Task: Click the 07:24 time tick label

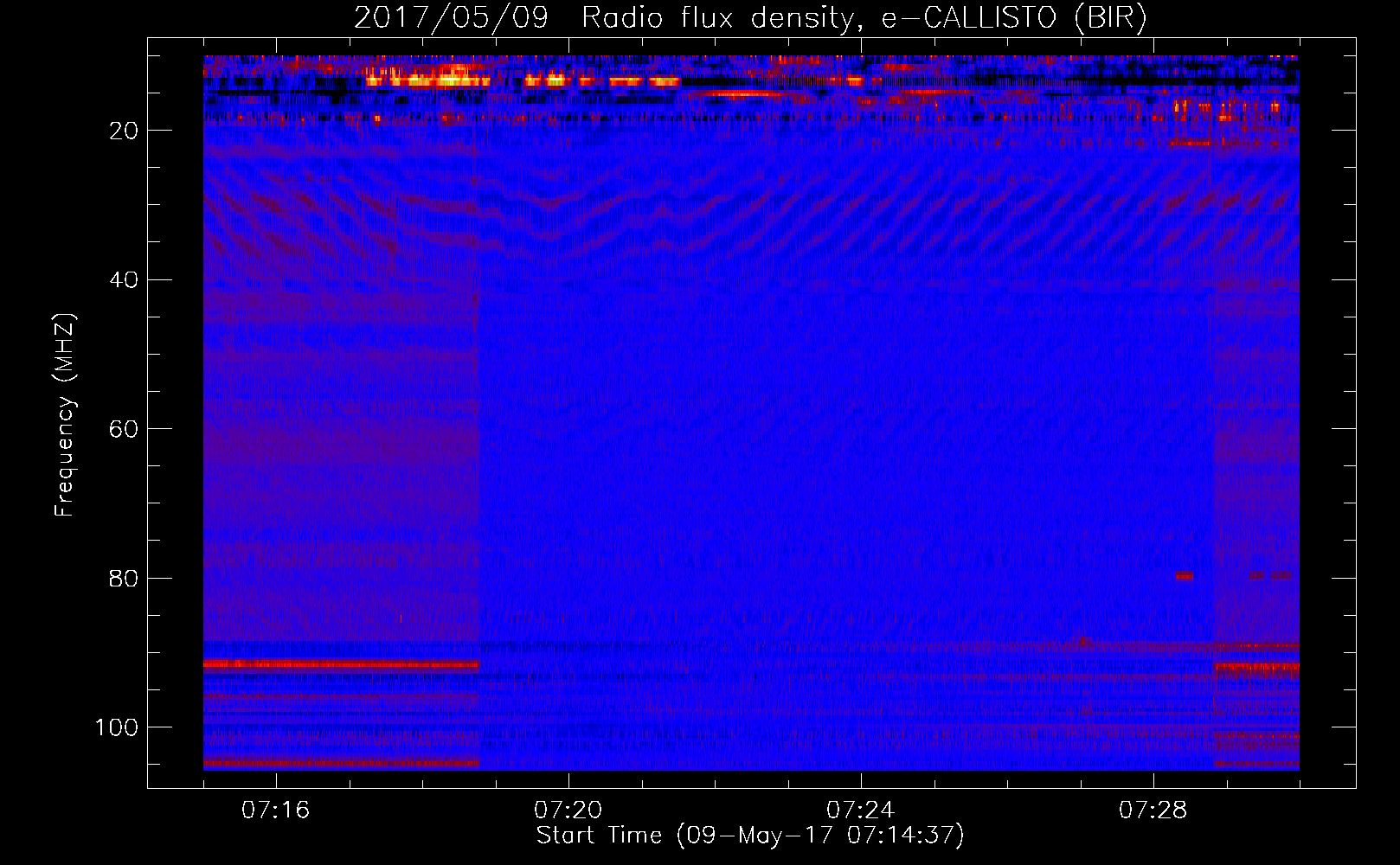Action: click(861, 811)
